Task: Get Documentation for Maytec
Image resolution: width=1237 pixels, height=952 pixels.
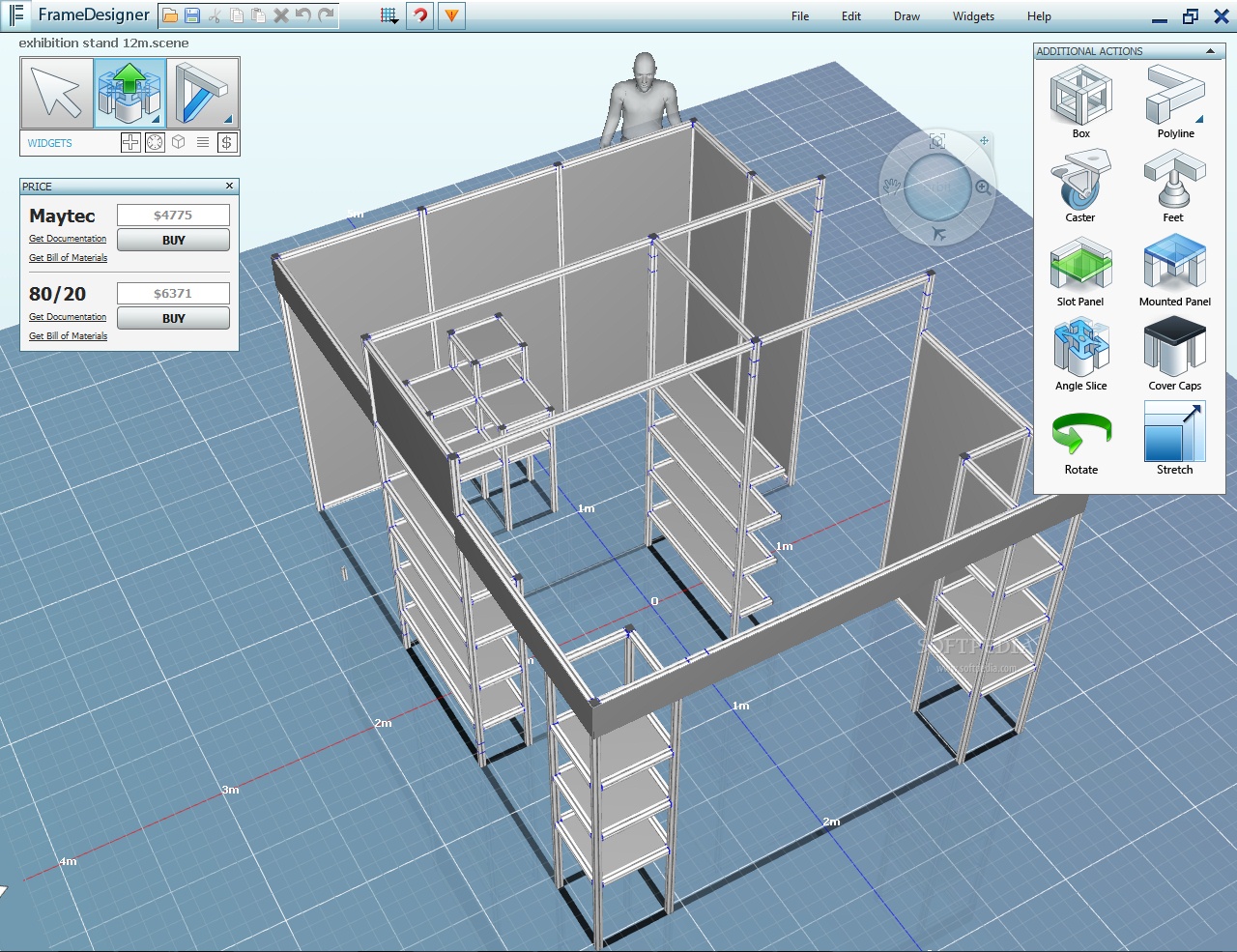Action: [x=68, y=239]
